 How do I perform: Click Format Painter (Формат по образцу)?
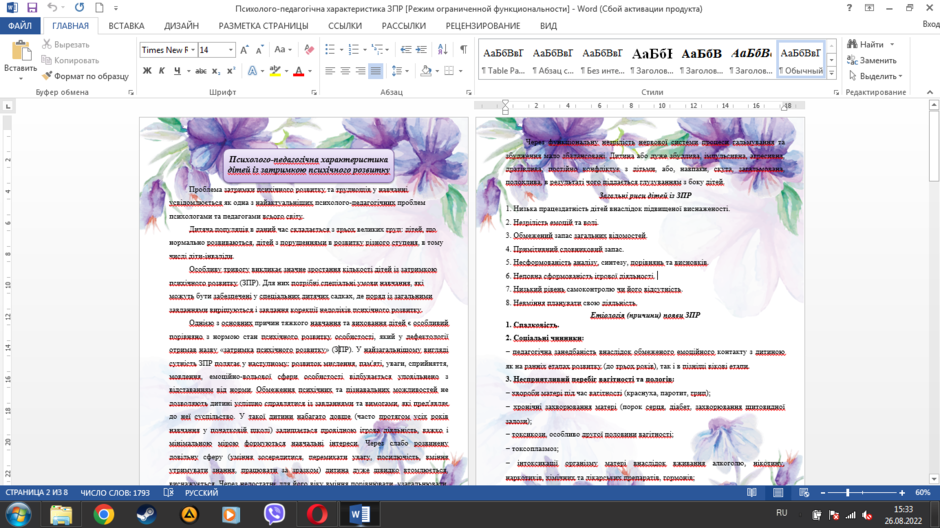point(86,76)
